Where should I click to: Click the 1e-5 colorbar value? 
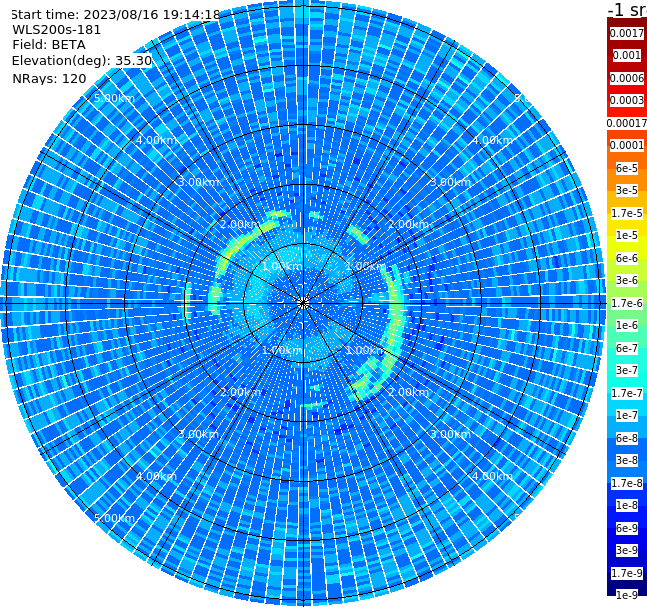click(x=627, y=235)
